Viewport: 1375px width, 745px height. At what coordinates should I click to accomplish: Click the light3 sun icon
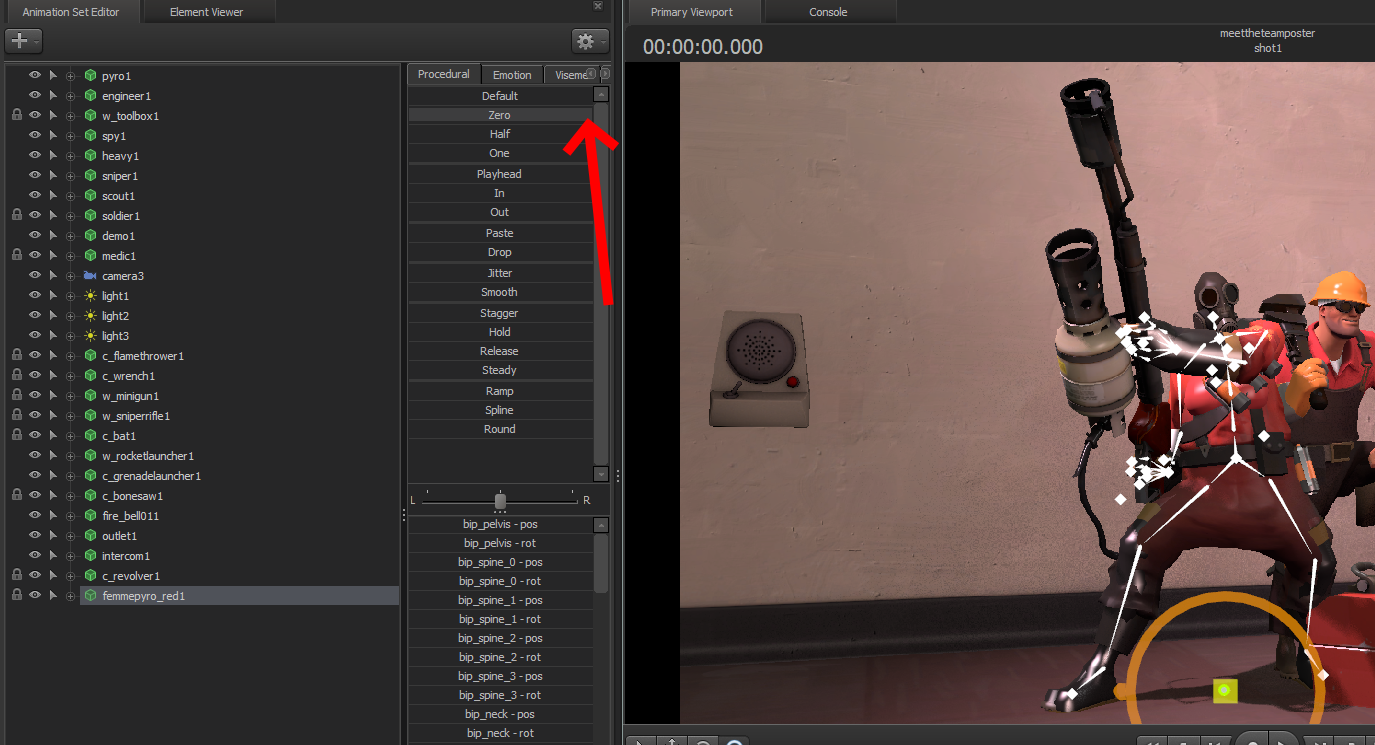(x=90, y=336)
